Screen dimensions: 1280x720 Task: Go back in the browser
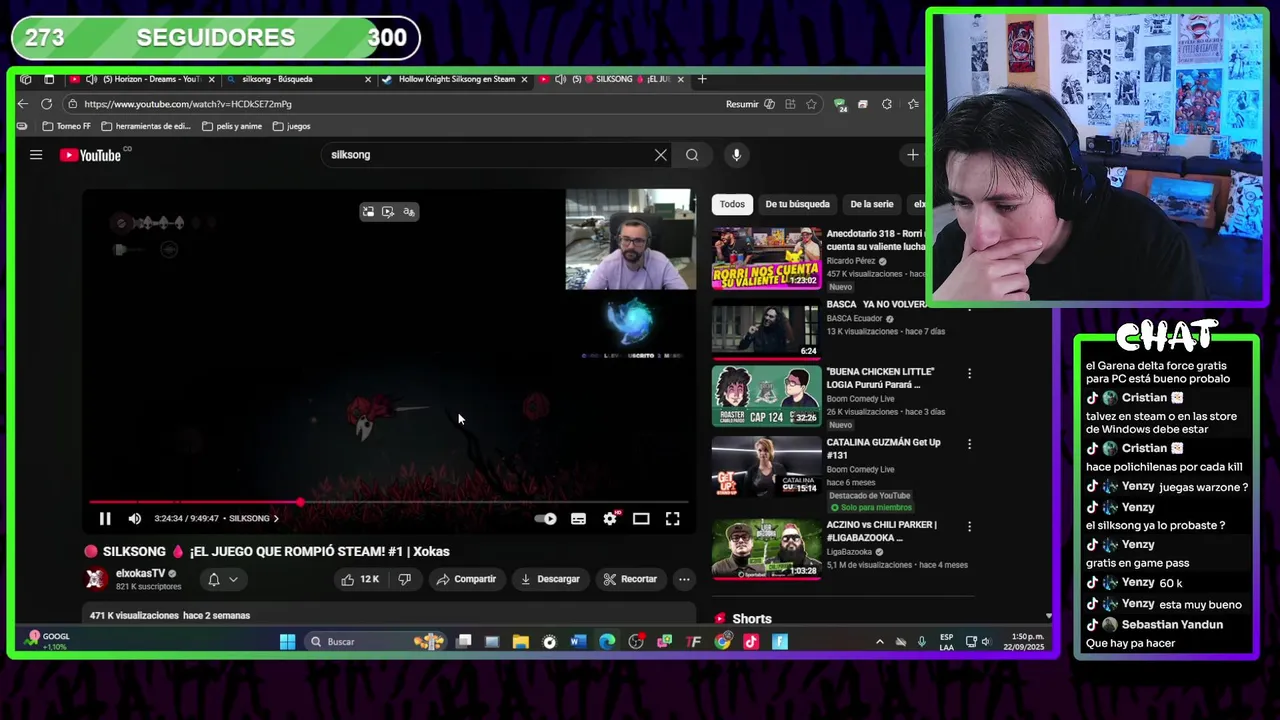pos(23,104)
